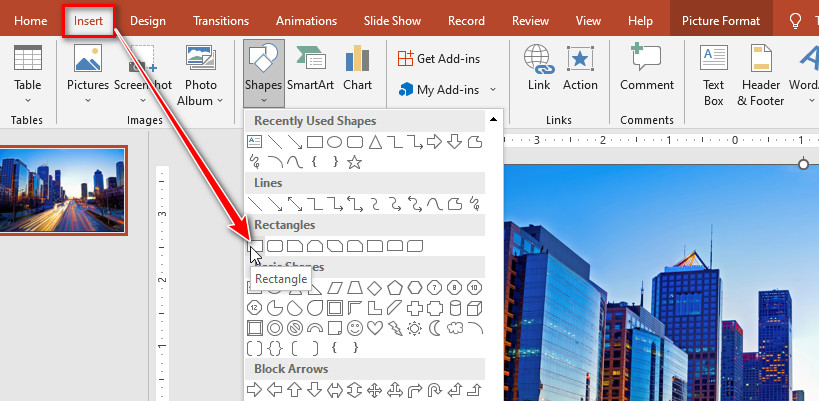Open the Tell Me lightbulb search

tap(795, 21)
